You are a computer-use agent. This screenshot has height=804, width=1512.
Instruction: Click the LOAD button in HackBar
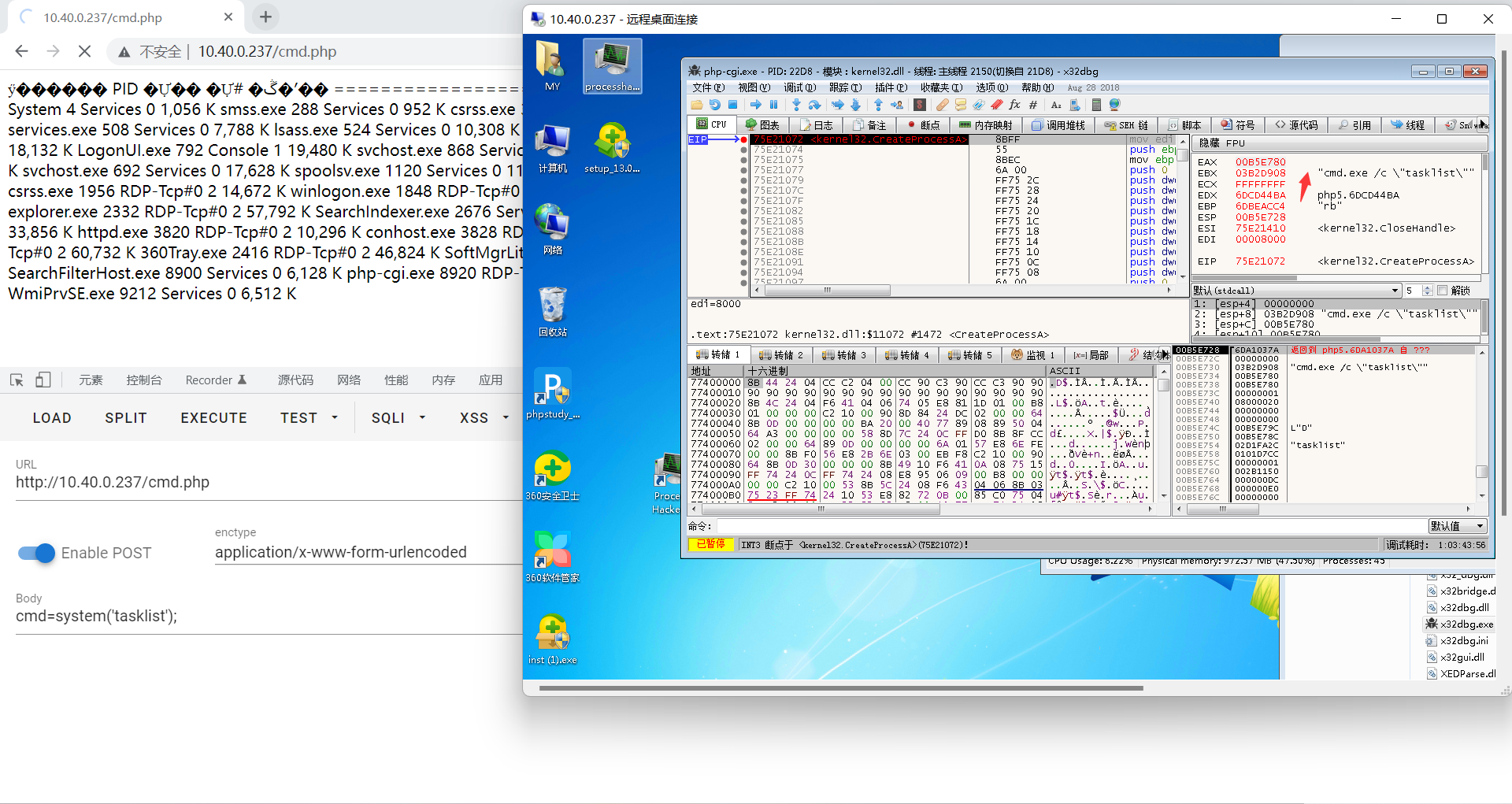click(52, 418)
